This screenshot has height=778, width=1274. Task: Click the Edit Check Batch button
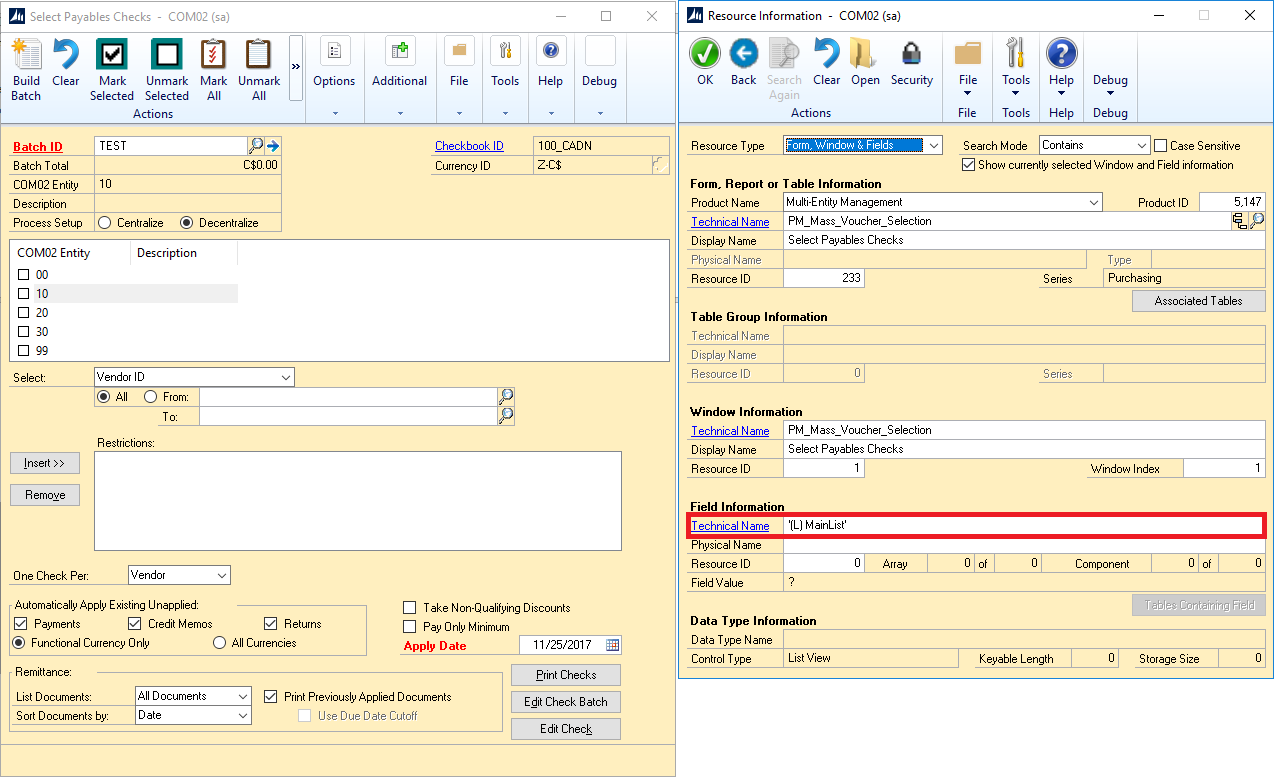point(566,702)
